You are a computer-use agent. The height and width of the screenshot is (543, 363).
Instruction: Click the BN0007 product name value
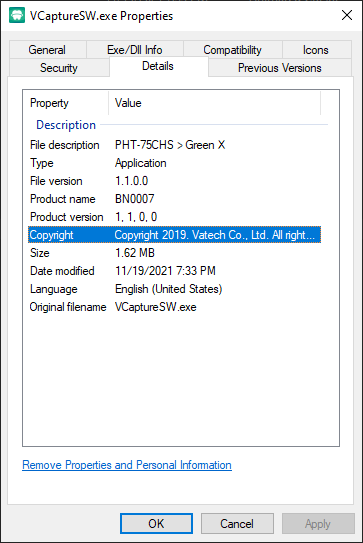coord(135,199)
